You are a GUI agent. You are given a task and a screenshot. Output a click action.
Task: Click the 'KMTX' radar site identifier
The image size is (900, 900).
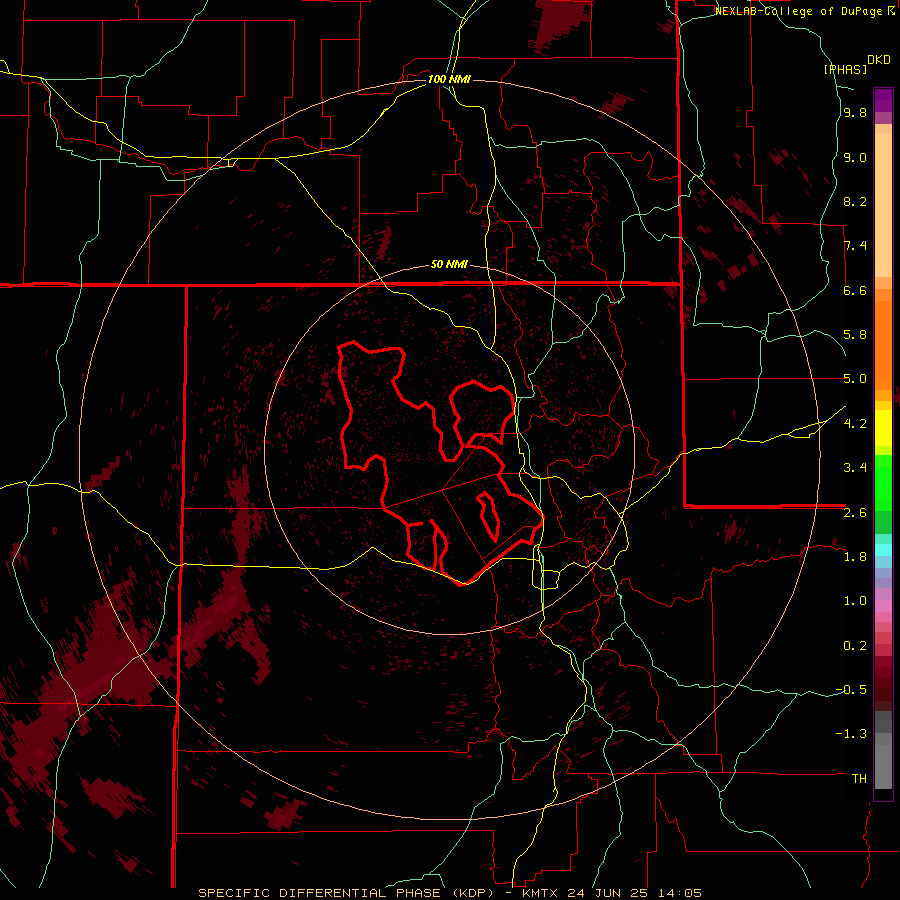[x=540, y=893]
